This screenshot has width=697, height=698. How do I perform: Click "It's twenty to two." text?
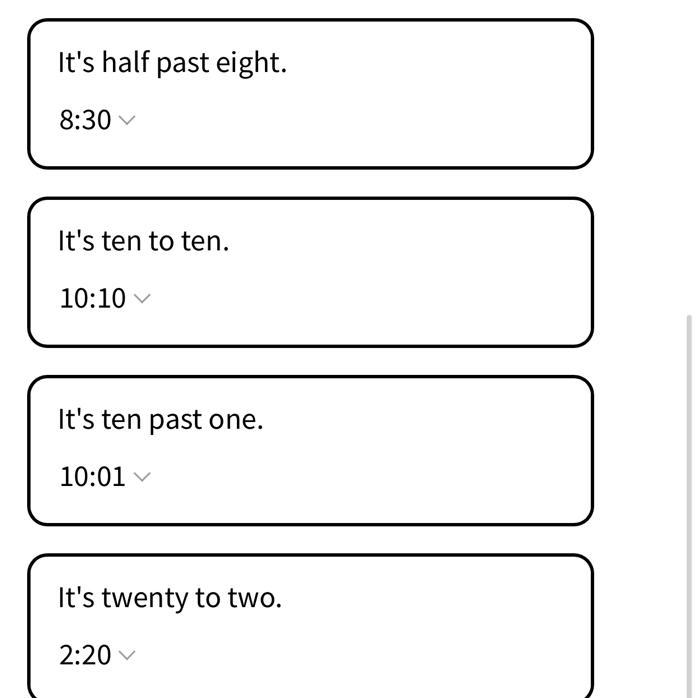coord(170,598)
